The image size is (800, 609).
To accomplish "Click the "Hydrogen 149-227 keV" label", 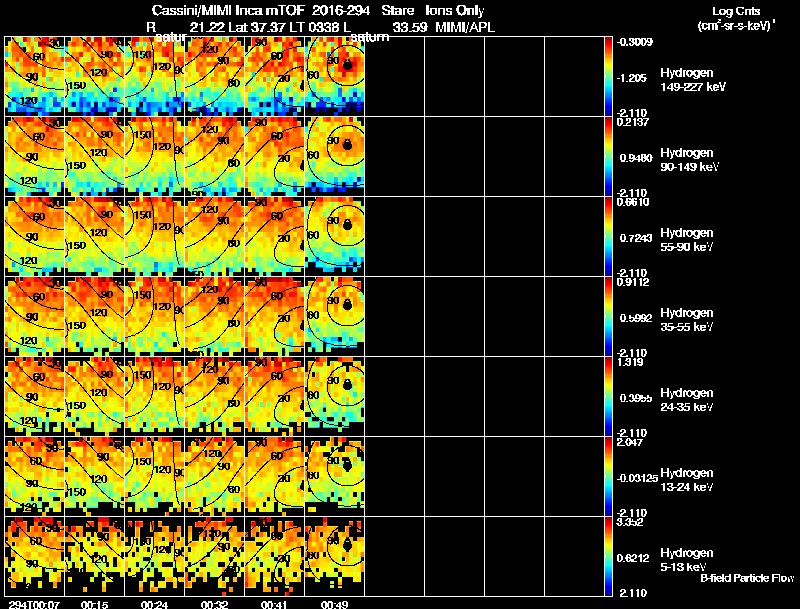I will coord(693,80).
